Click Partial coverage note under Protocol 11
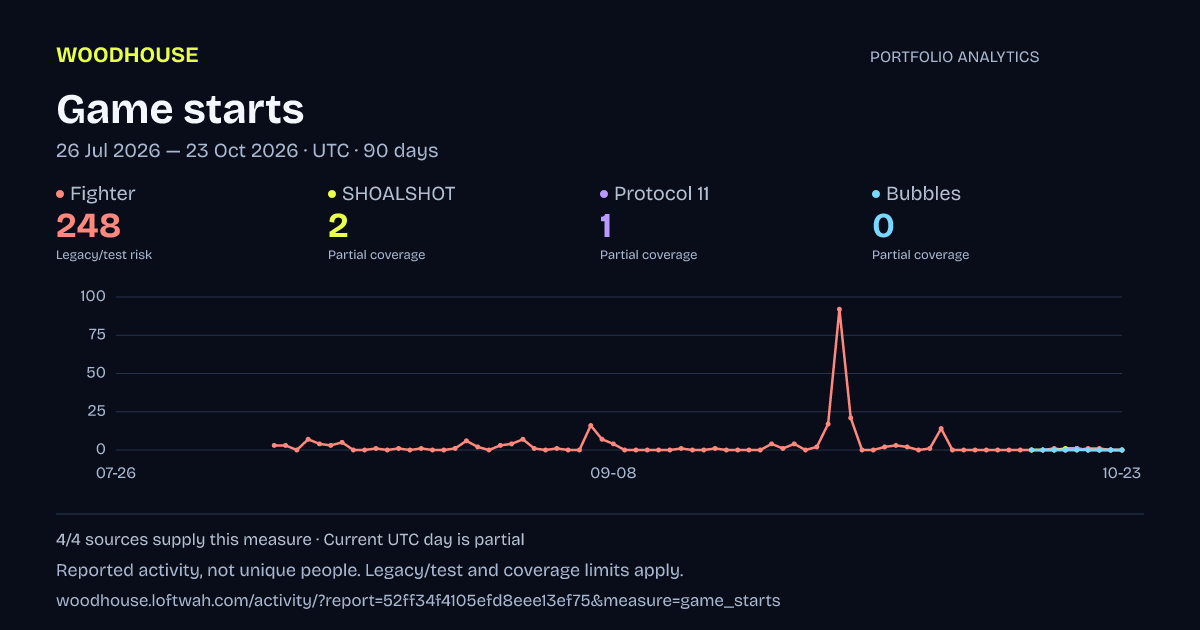Viewport: 1200px width, 630px height. 648,255
